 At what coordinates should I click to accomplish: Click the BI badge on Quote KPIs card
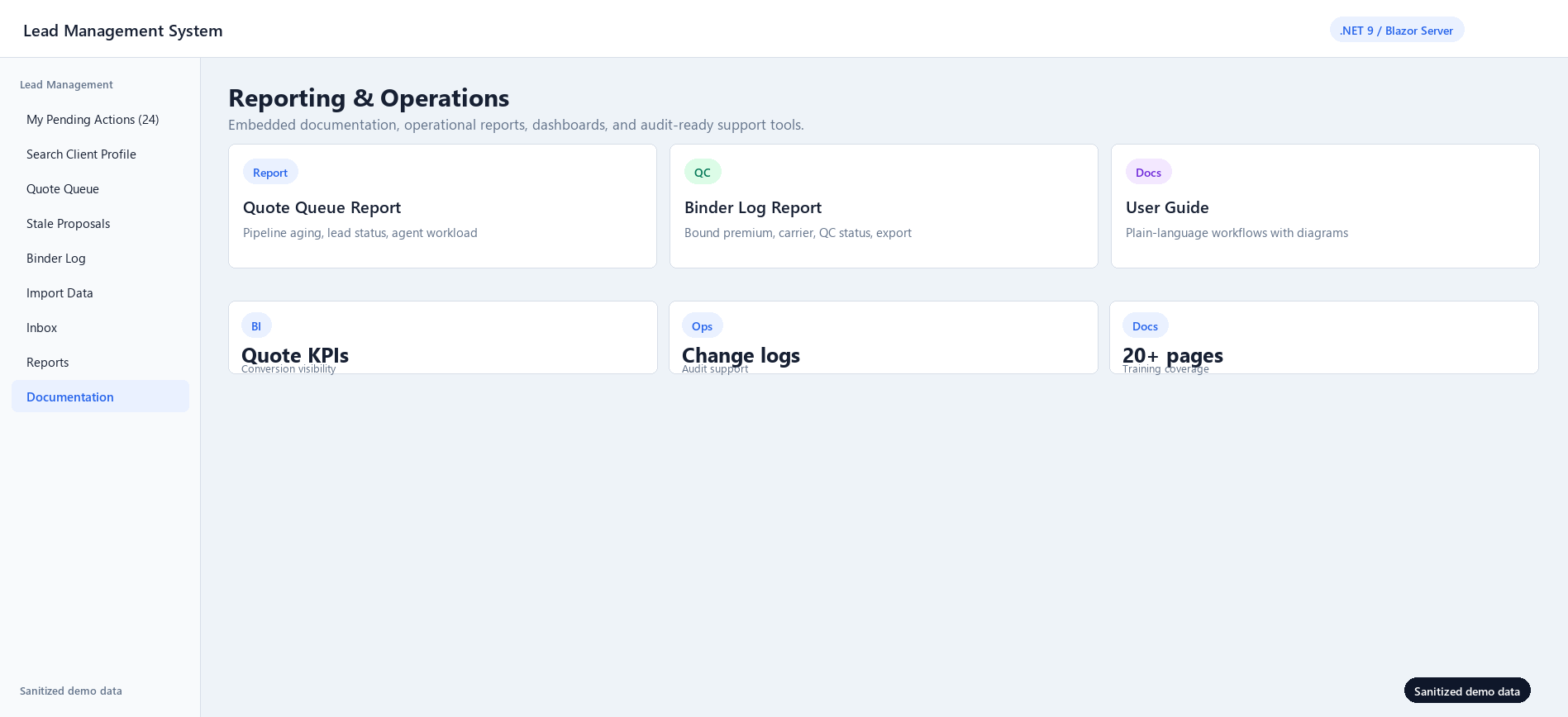tap(256, 325)
